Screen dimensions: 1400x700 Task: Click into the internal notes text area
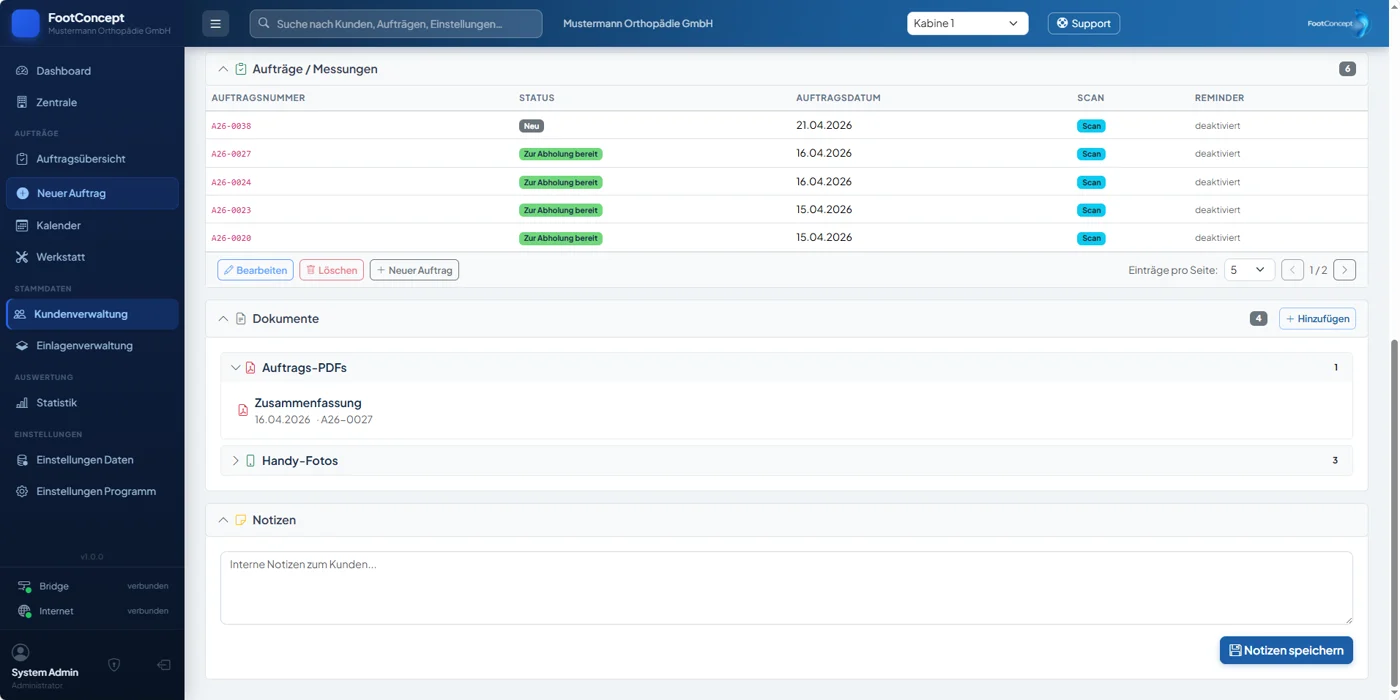click(786, 588)
